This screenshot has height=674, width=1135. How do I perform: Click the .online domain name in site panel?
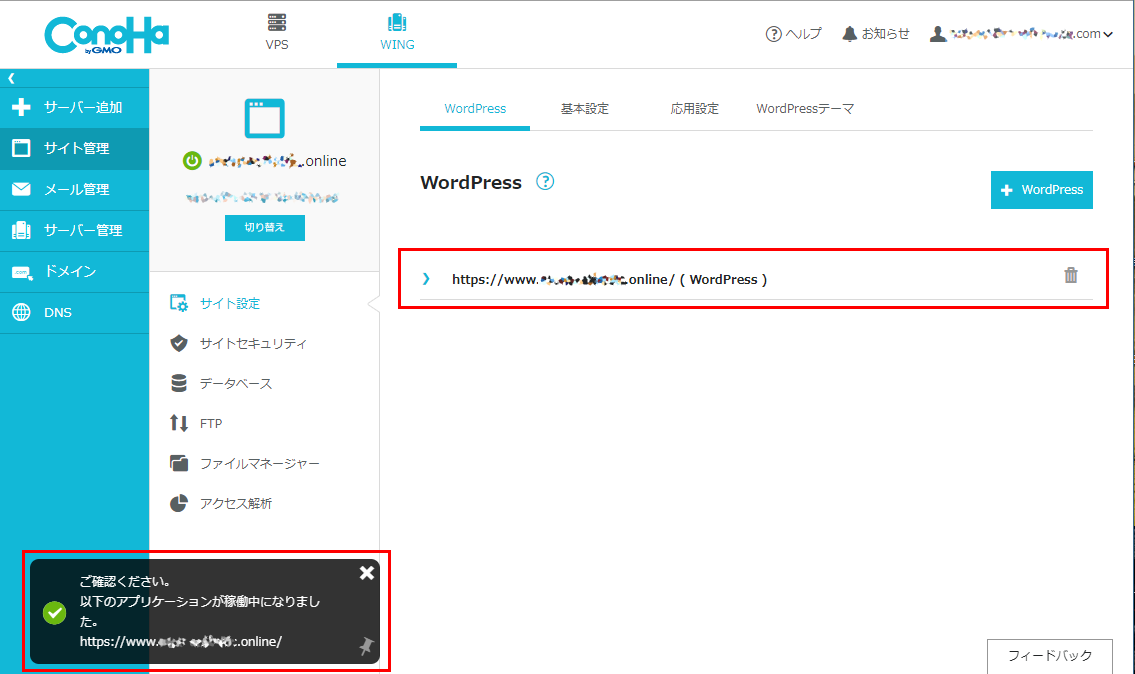(277, 161)
